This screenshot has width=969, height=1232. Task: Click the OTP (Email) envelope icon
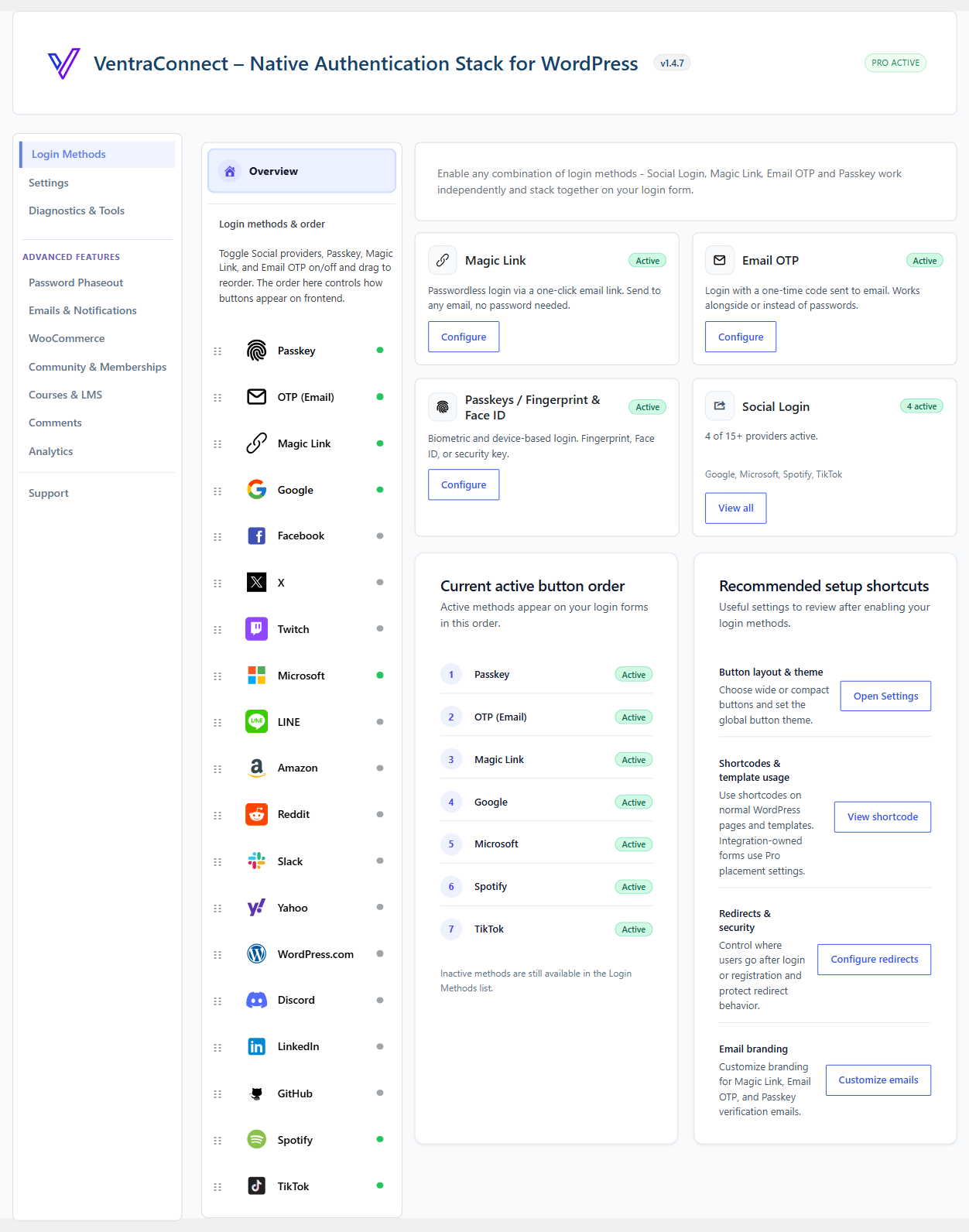[x=256, y=397]
